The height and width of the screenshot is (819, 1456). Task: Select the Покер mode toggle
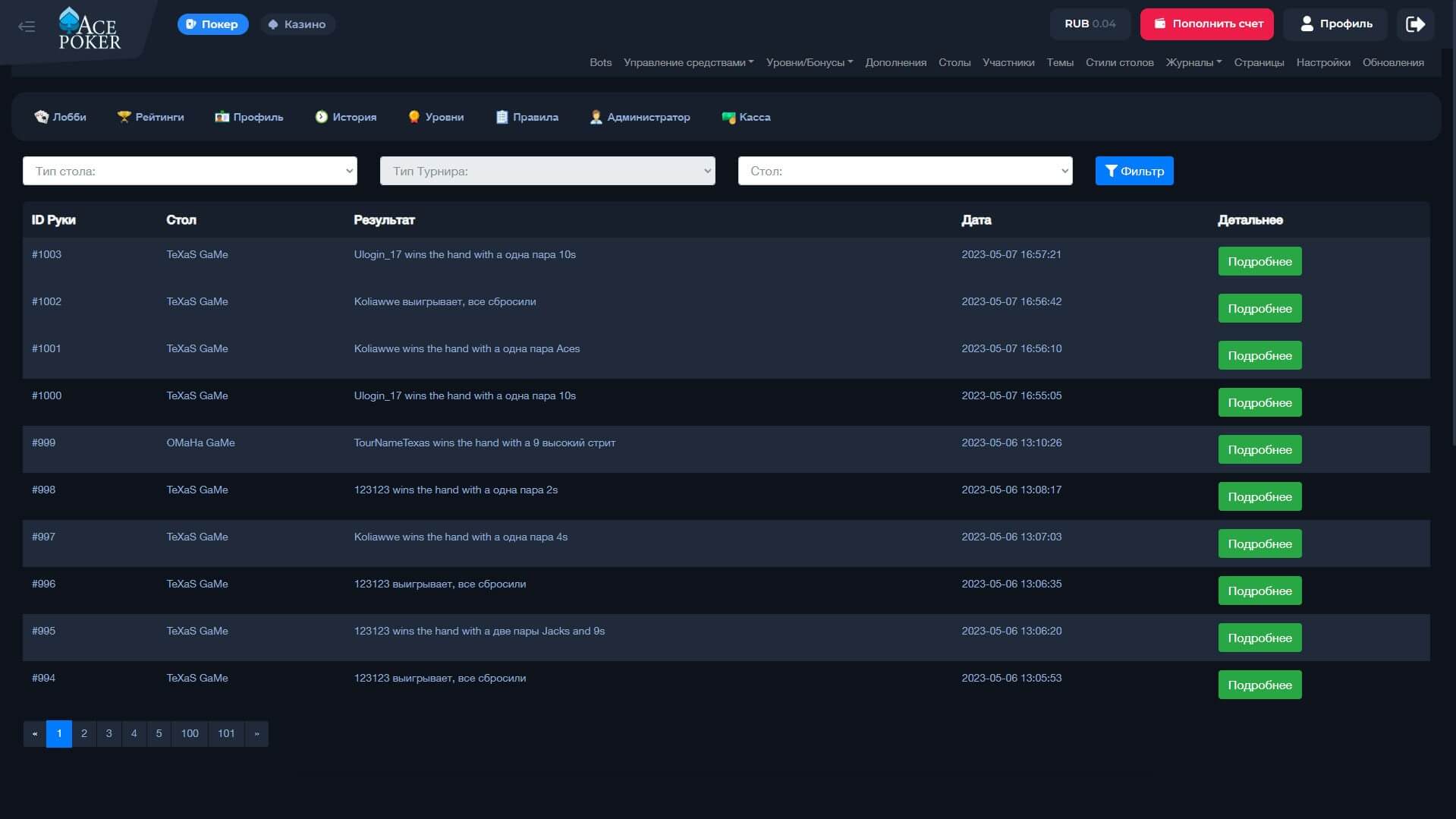[212, 24]
